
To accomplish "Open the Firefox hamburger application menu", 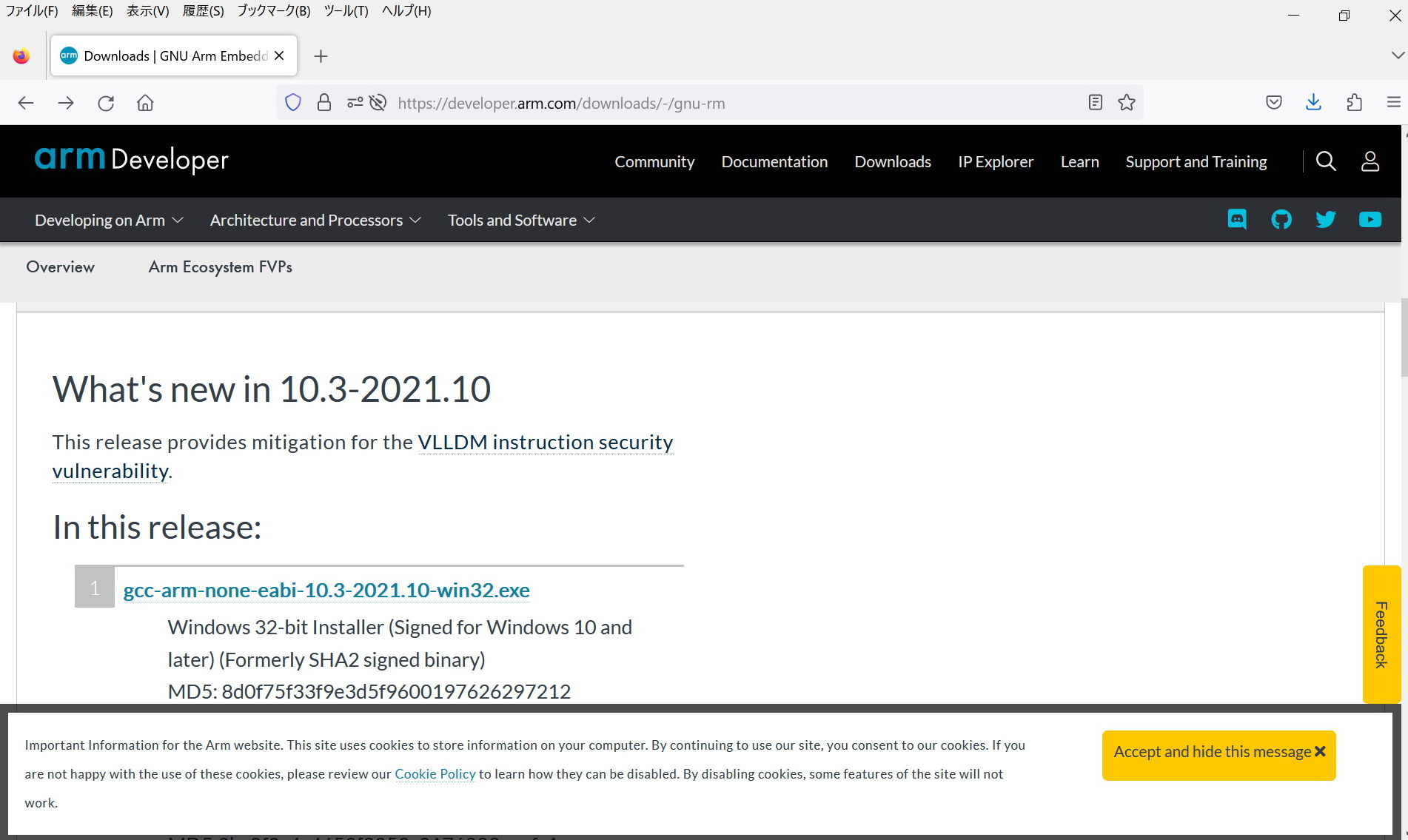I will coord(1393,103).
